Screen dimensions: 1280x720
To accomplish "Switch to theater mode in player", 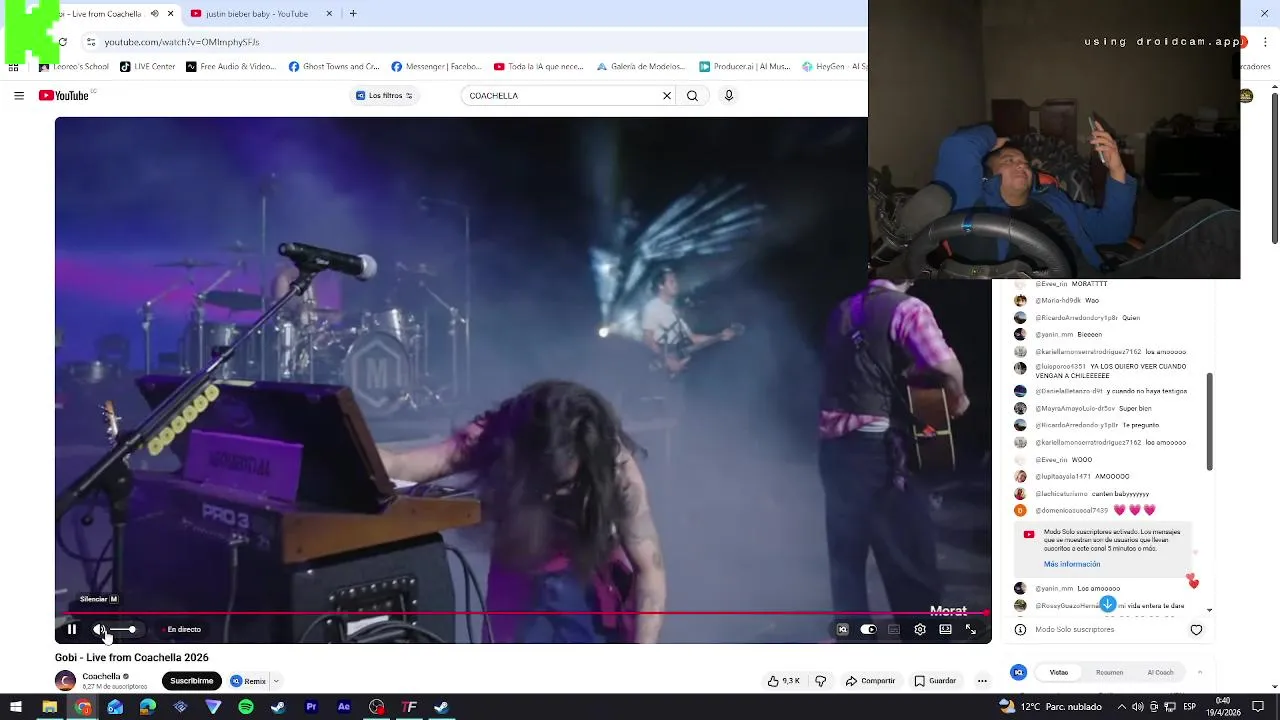I will click(x=945, y=629).
